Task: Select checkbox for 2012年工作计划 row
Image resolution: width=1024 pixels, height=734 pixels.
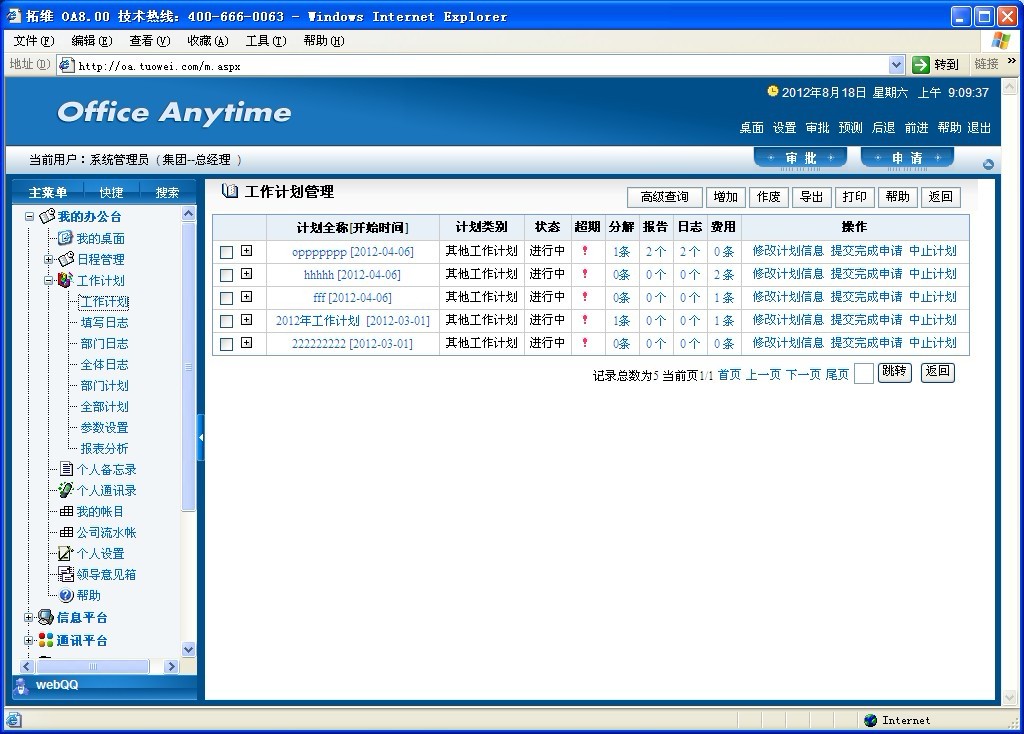Action: [x=226, y=321]
